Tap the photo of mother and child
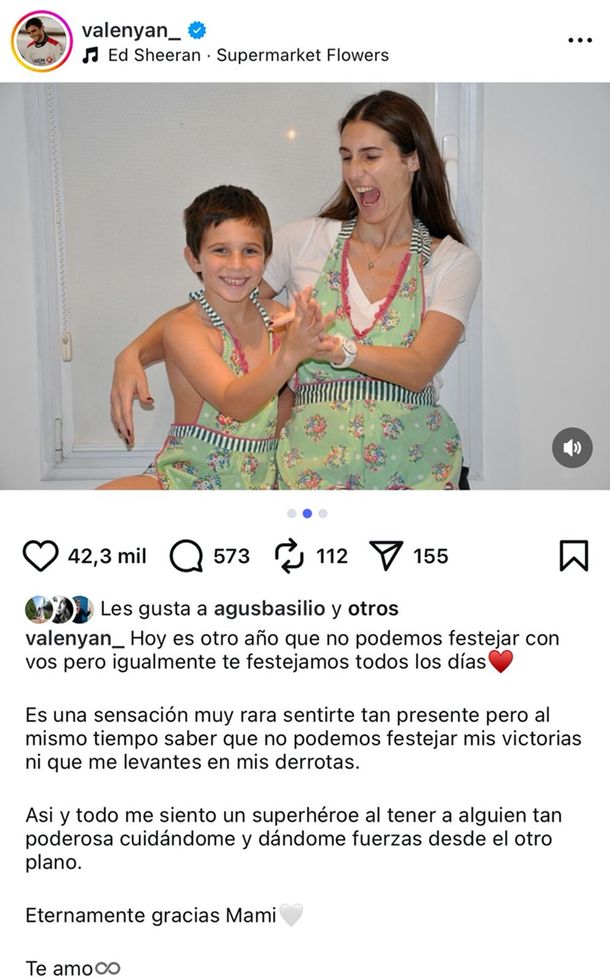 click(305, 286)
